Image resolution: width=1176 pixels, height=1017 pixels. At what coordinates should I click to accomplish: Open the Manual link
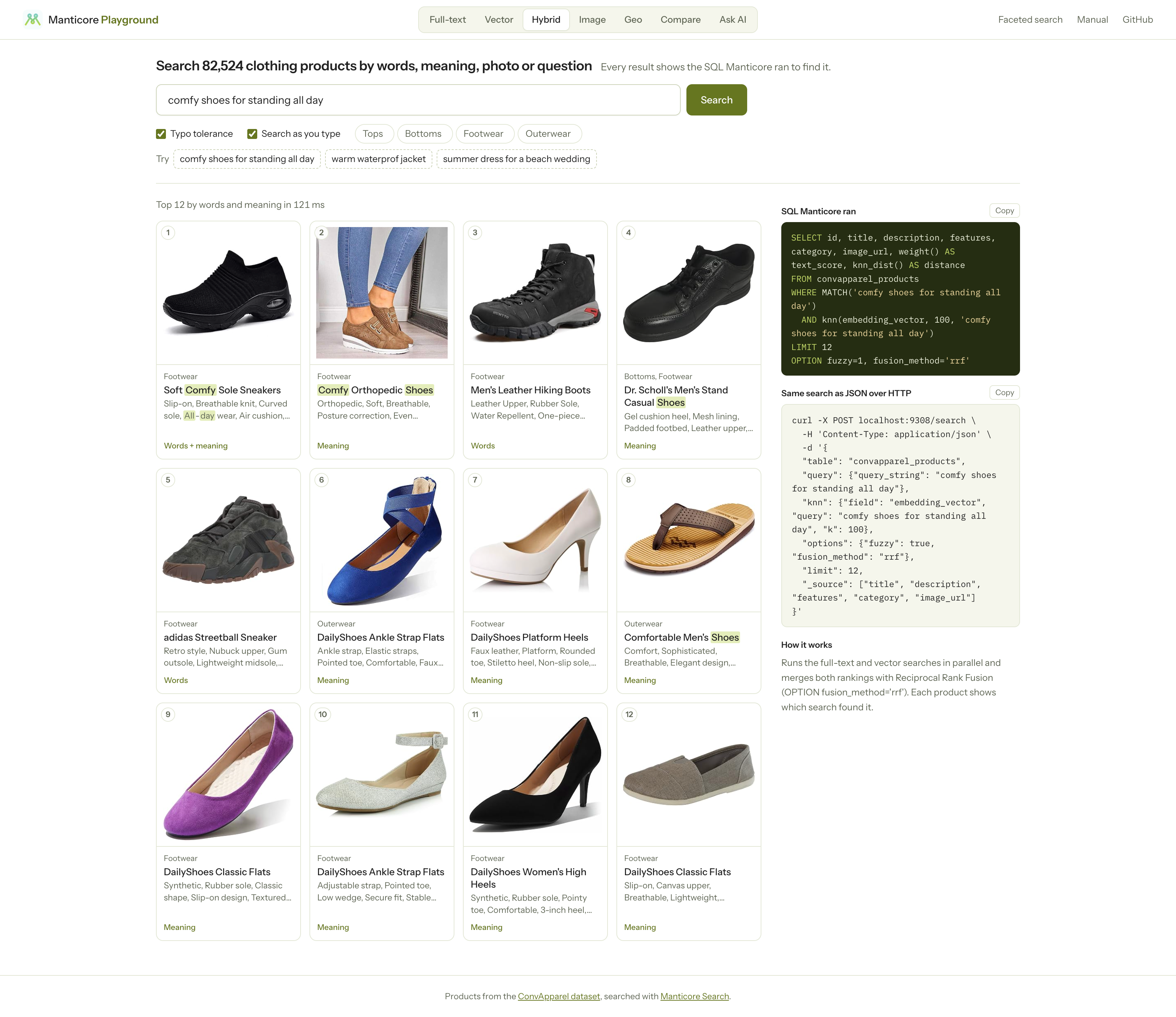(1092, 20)
